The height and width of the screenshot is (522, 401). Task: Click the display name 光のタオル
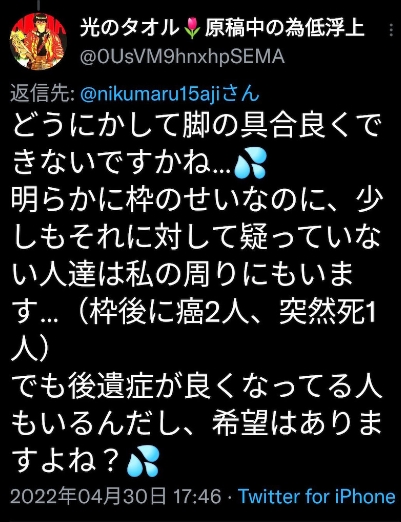point(130,28)
